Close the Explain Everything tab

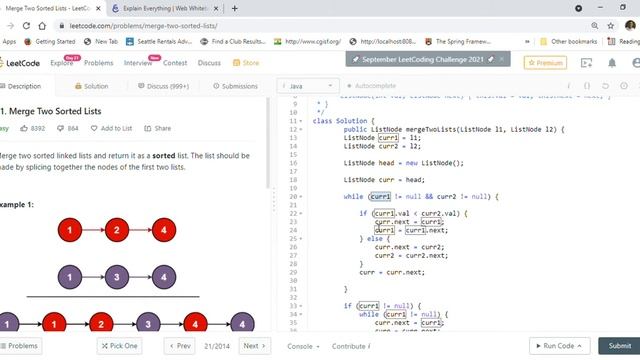pos(216,8)
